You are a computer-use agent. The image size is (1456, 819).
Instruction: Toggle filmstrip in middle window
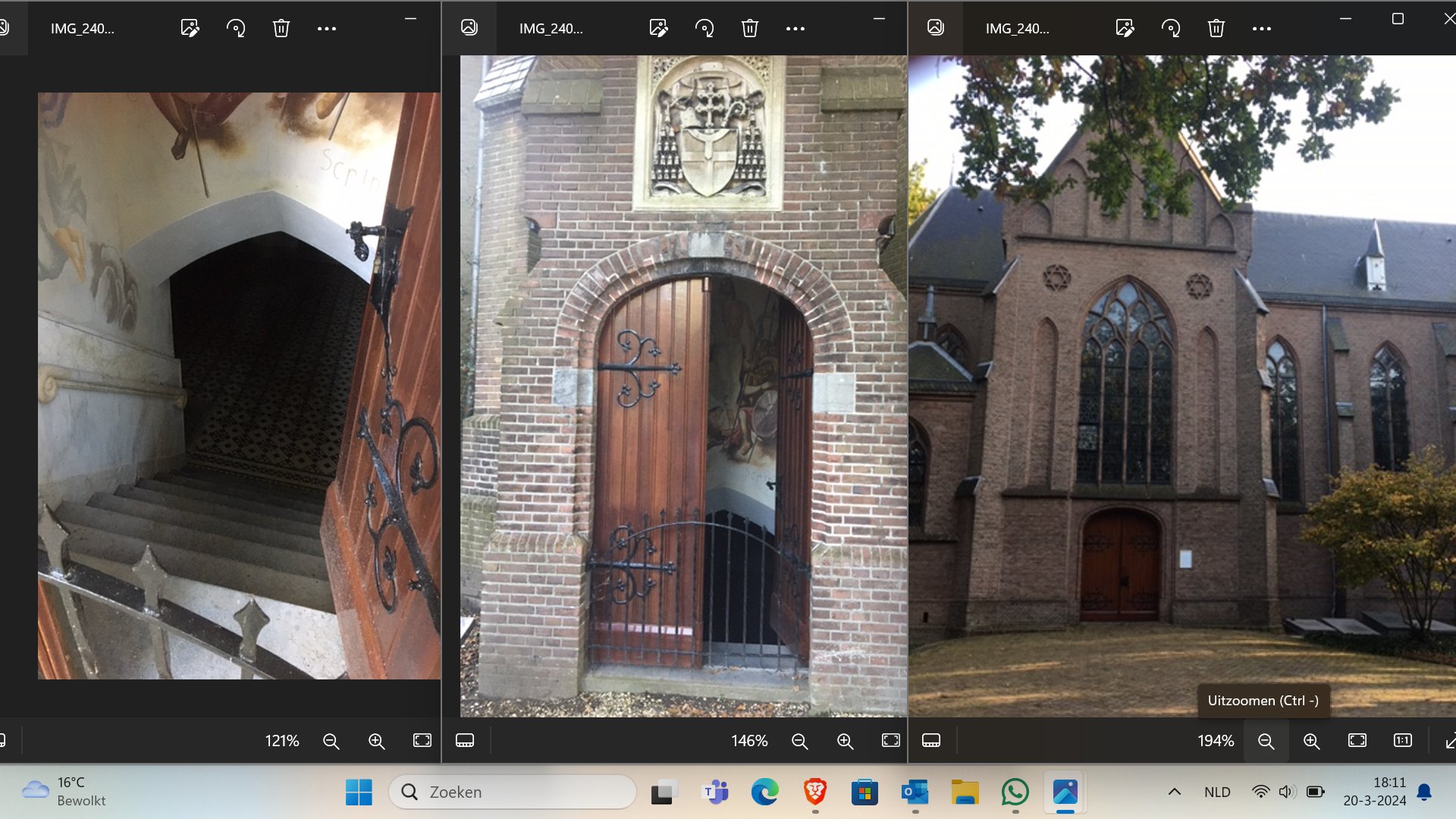[x=465, y=741]
